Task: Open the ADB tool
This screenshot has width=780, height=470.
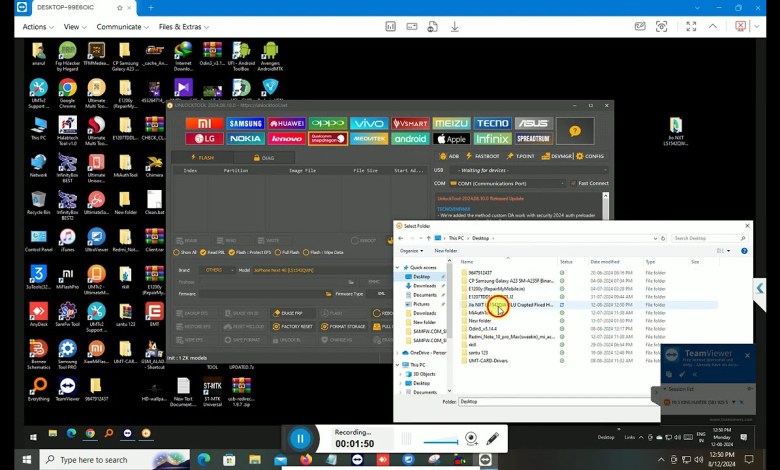Action: [x=450, y=156]
